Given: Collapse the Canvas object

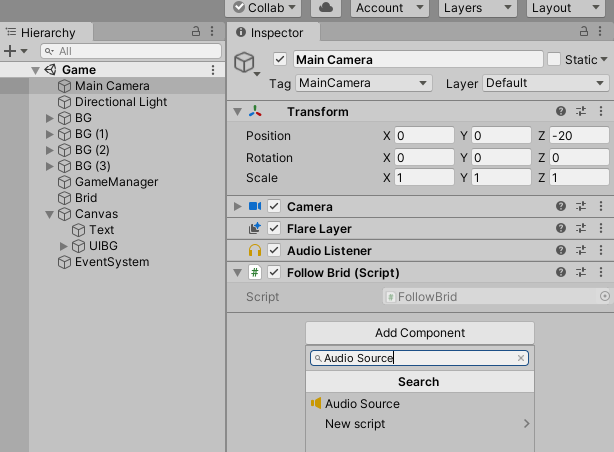Looking at the screenshot, I should (x=49, y=215).
